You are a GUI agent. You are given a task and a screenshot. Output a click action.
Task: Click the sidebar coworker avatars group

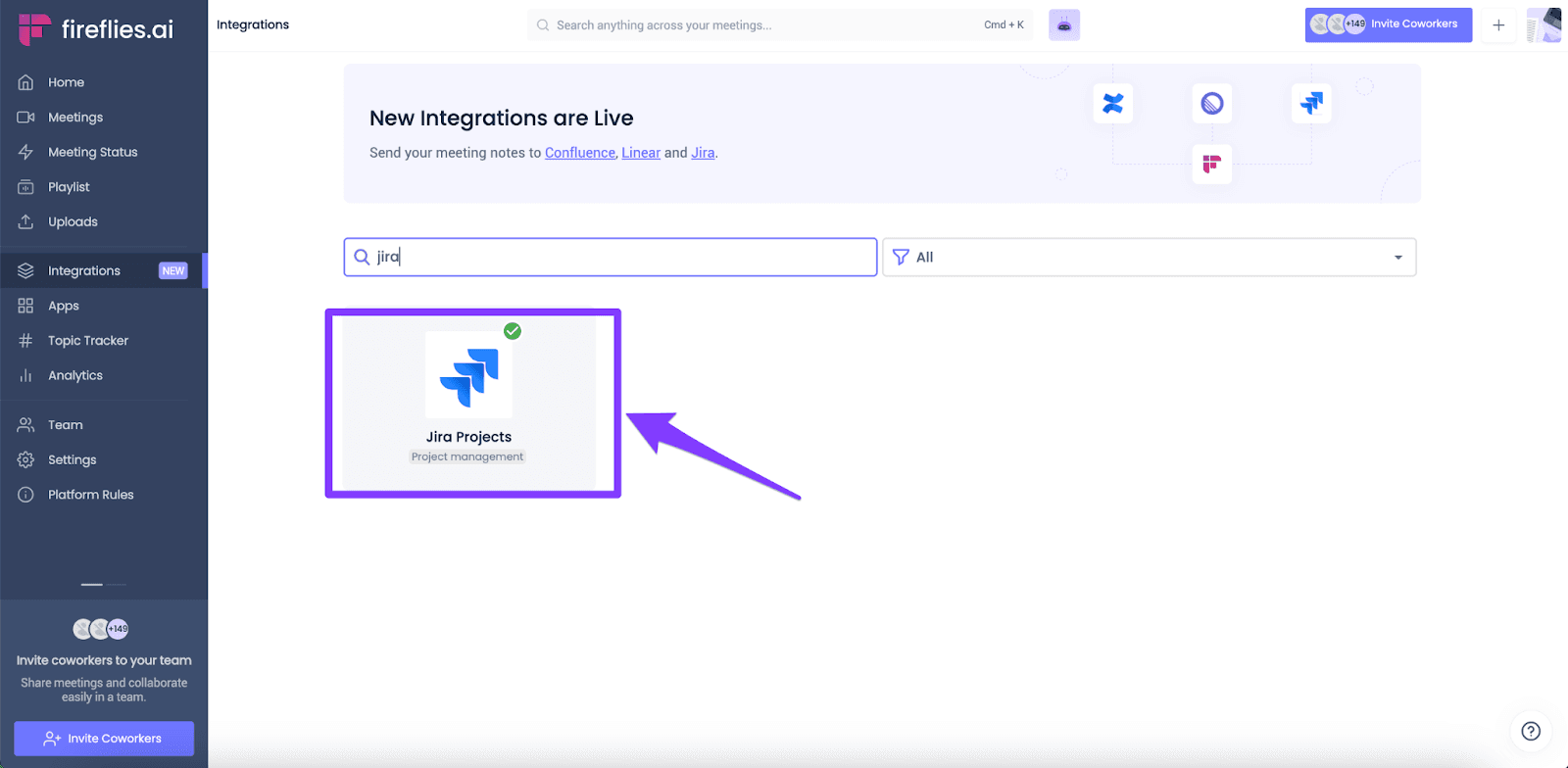101,629
